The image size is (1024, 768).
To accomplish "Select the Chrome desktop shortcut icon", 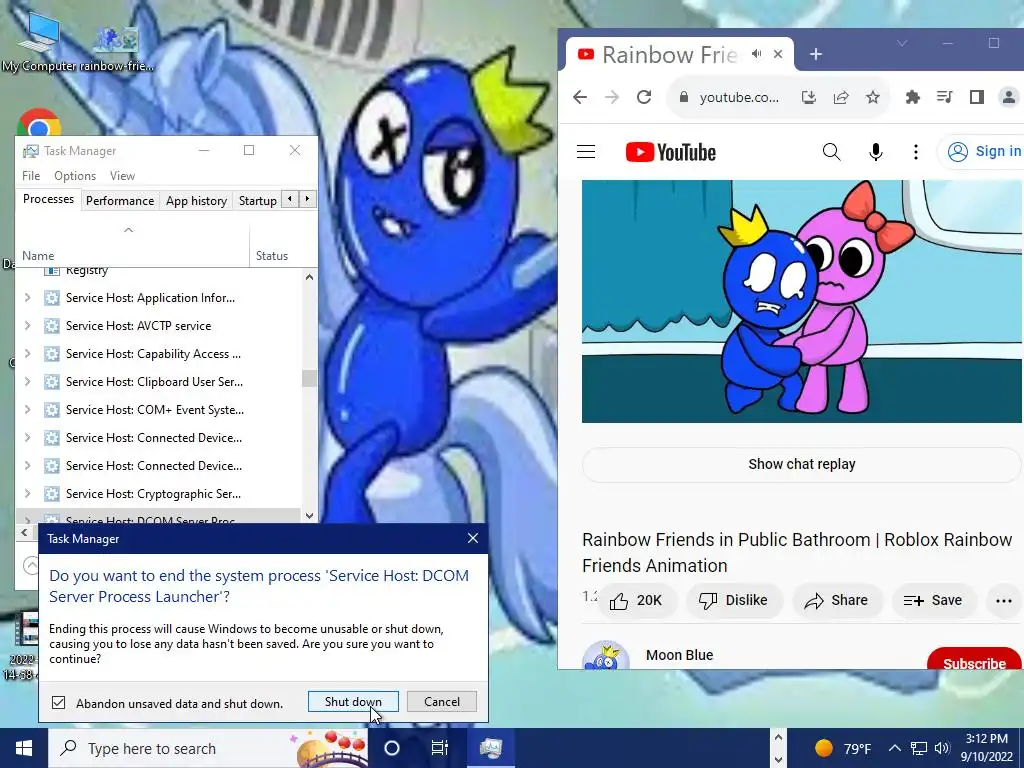I will click(x=39, y=123).
